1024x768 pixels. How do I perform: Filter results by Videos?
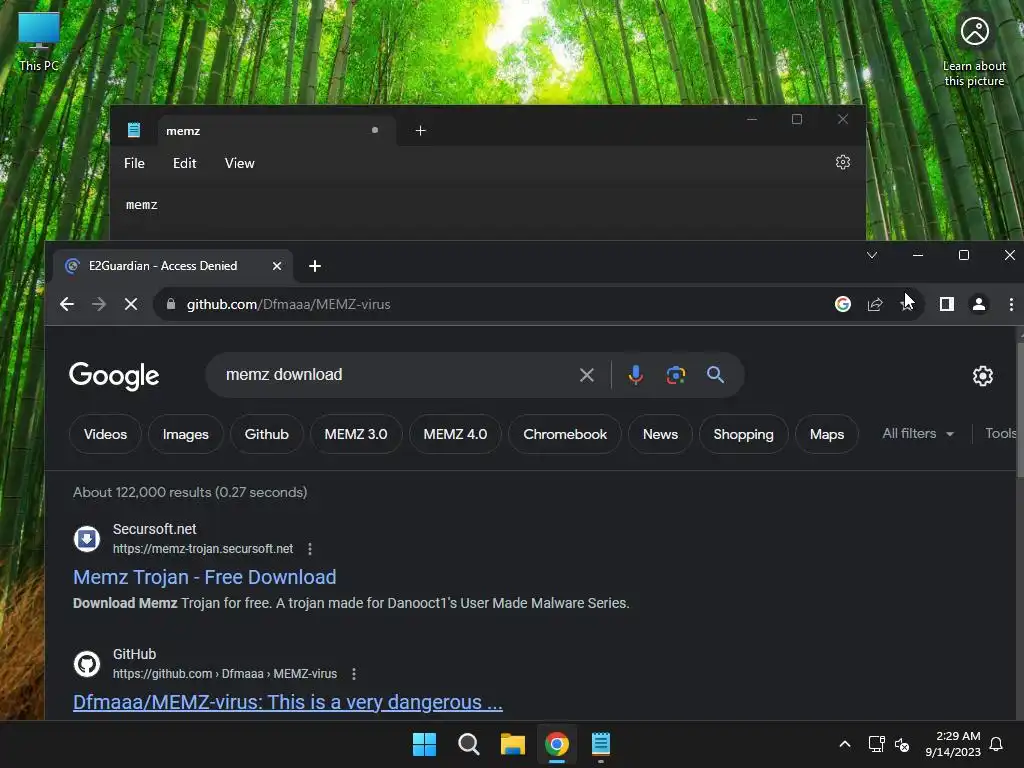coord(105,434)
